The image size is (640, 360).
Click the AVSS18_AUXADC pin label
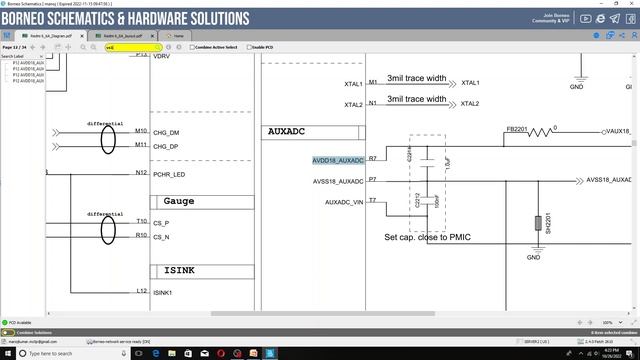tap(338, 181)
